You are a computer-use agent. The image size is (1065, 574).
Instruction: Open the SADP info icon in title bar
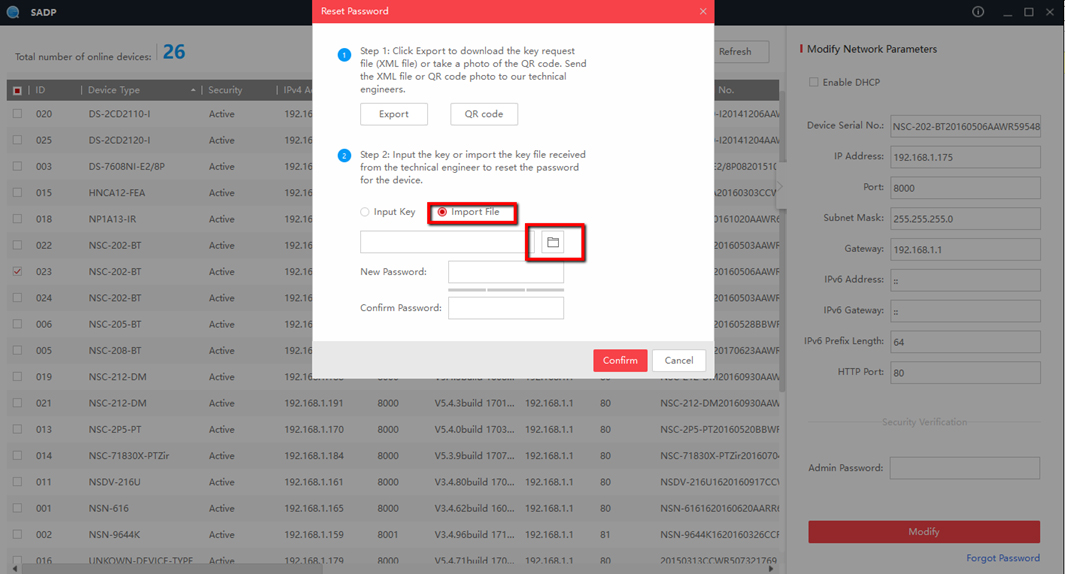pyautogui.click(x=978, y=12)
